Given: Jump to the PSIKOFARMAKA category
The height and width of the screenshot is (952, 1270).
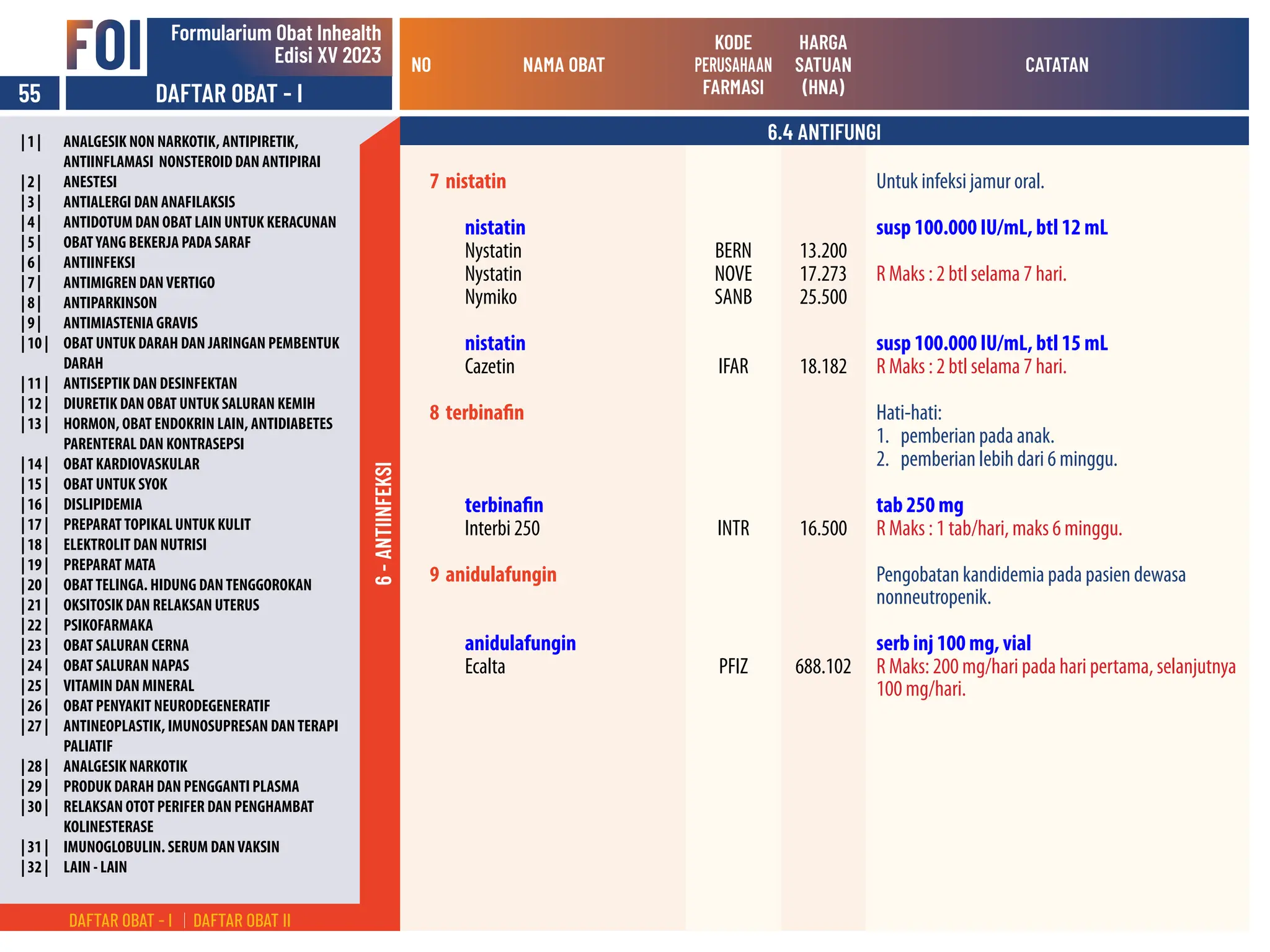Looking at the screenshot, I should coord(108,625).
